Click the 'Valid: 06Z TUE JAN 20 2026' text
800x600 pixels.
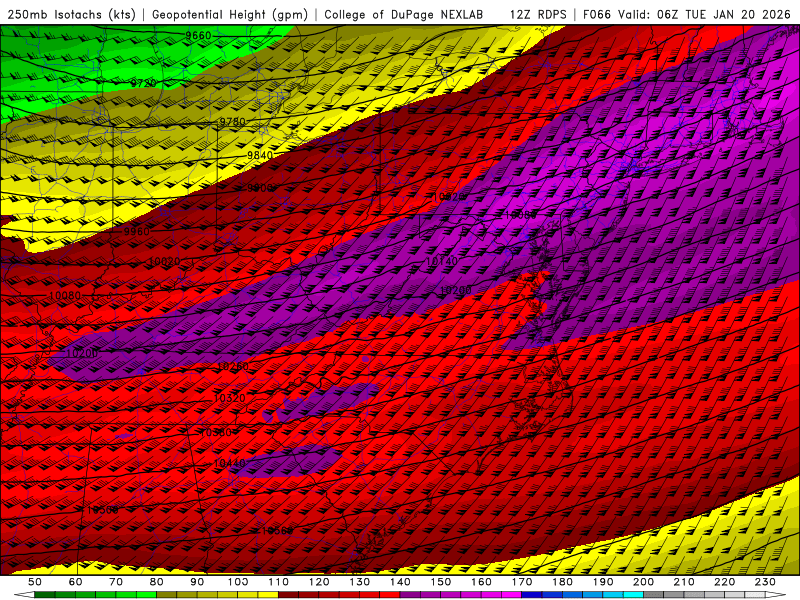704,14
